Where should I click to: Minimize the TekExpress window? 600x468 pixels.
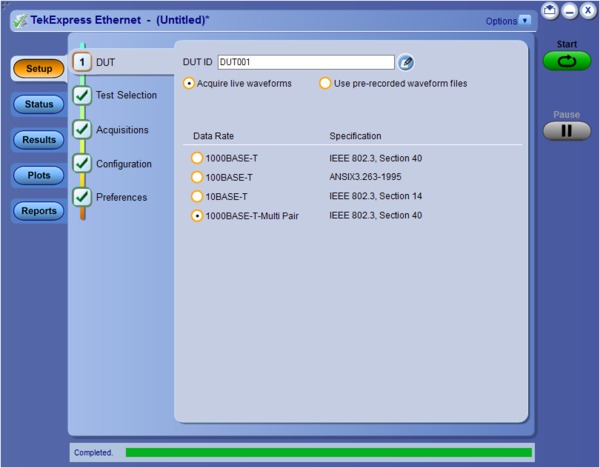(569, 10)
